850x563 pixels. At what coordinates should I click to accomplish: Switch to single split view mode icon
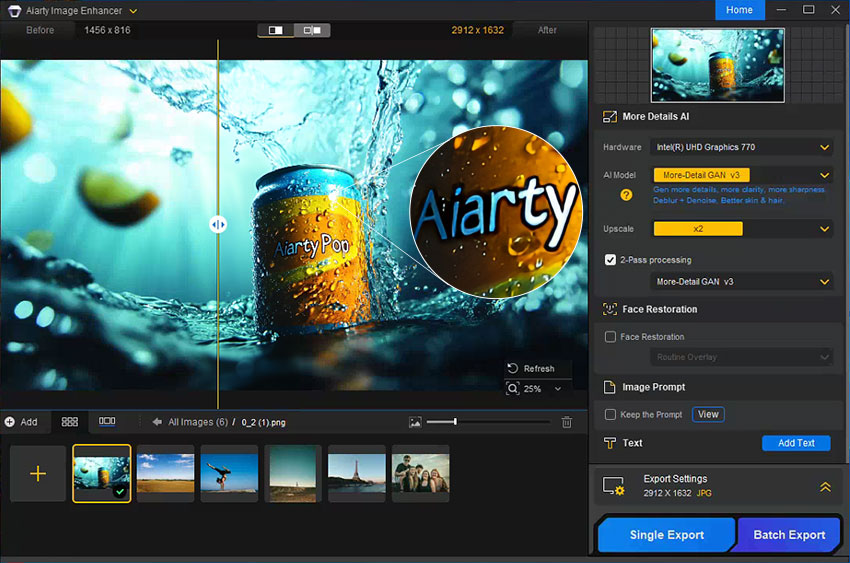275,30
